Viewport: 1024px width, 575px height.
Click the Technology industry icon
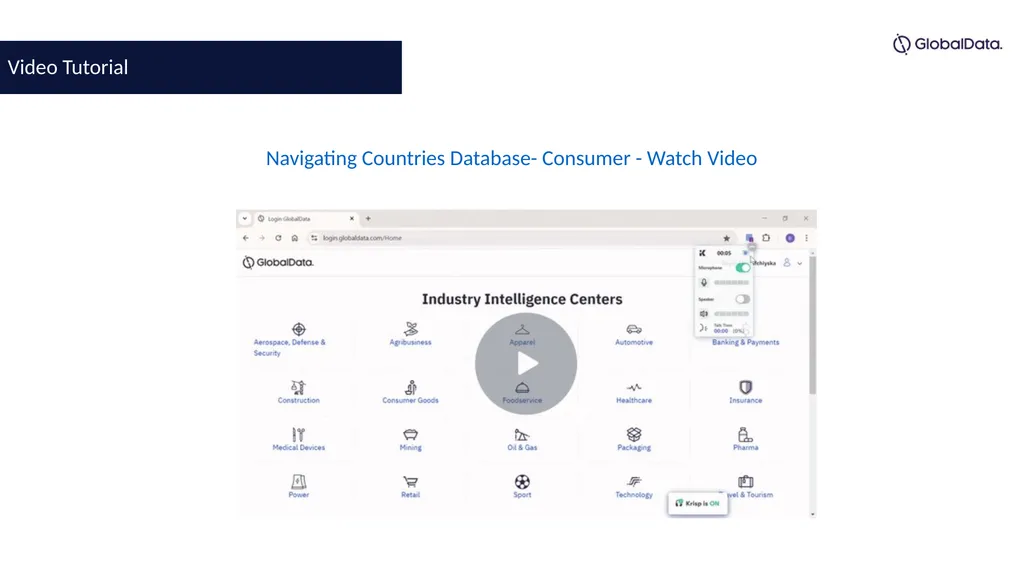click(x=633, y=482)
